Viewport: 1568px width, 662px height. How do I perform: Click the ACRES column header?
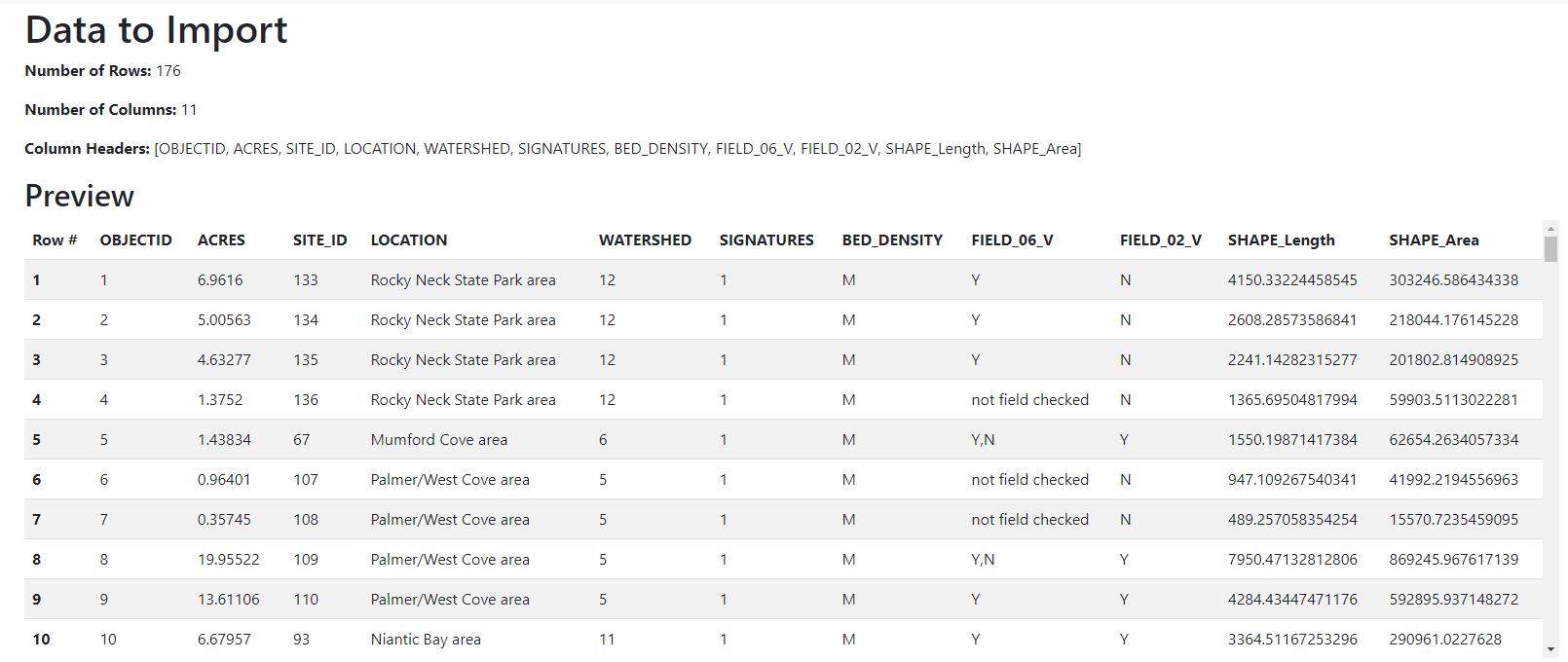(x=221, y=239)
